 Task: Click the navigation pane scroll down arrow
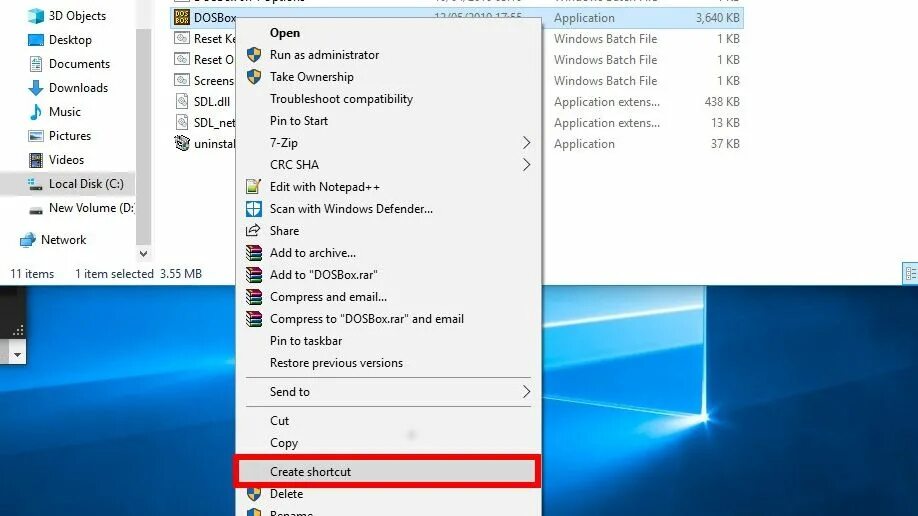pos(143,254)
